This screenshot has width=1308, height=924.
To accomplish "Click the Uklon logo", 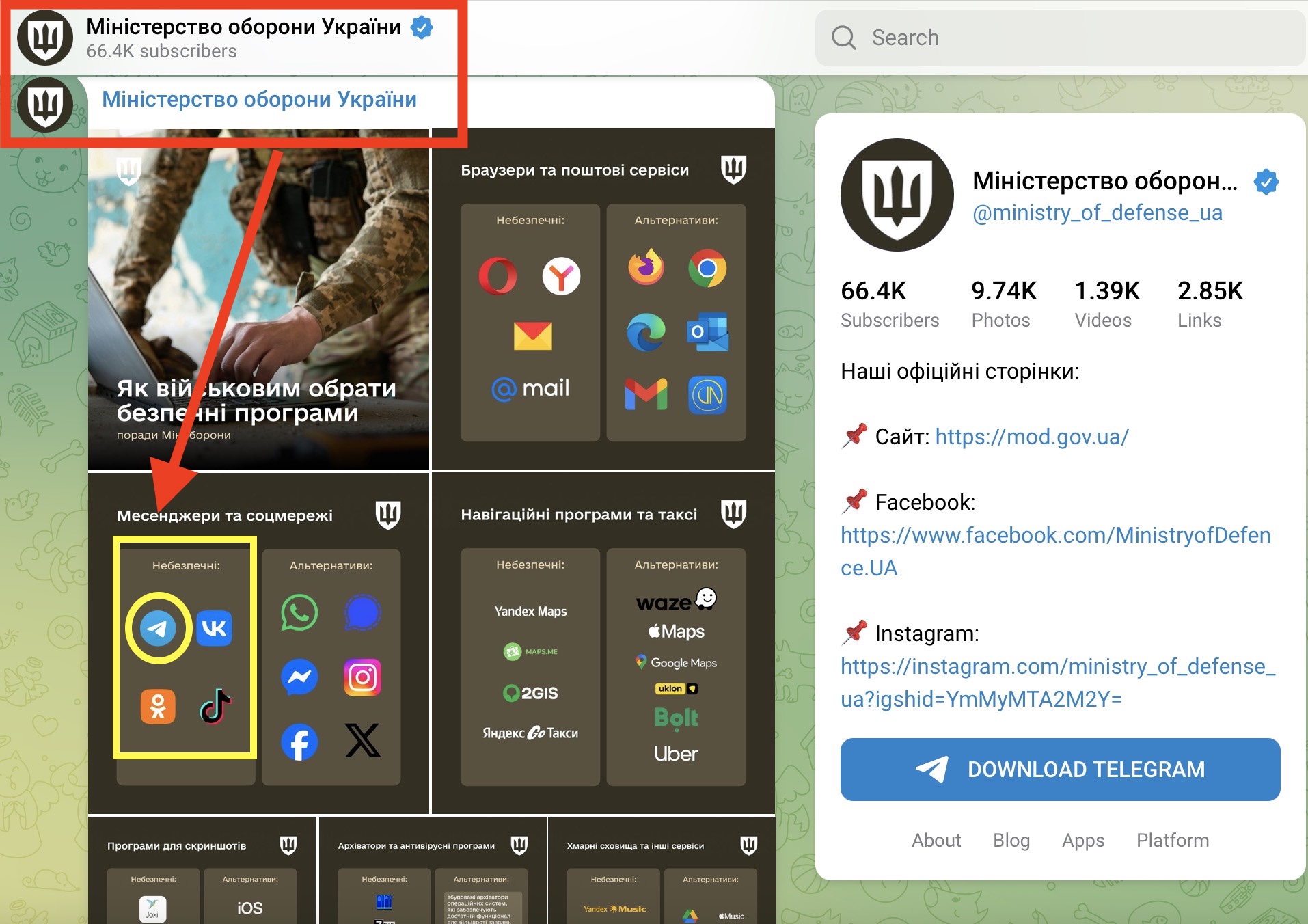I will 676,688.
